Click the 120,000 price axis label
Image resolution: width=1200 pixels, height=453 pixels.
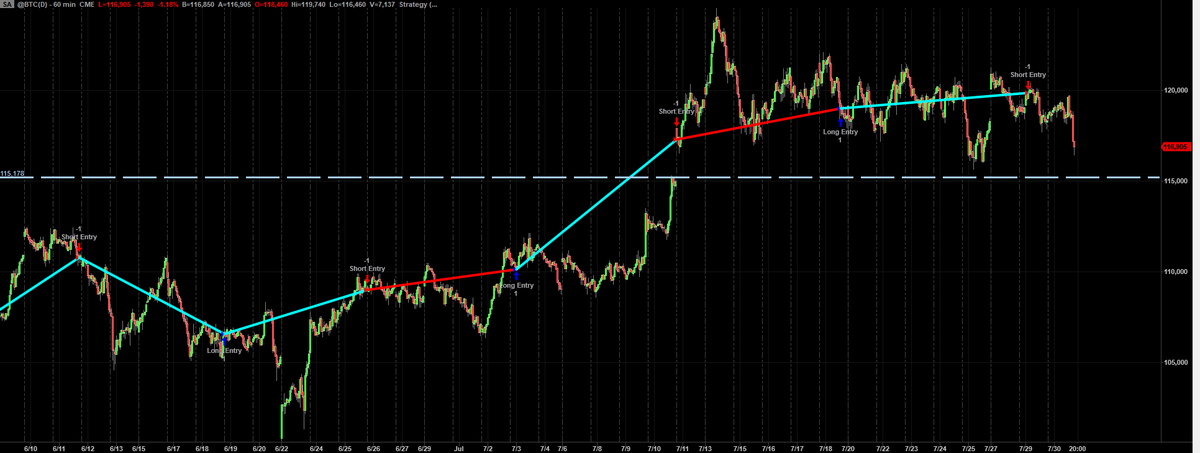(1175, 90)
